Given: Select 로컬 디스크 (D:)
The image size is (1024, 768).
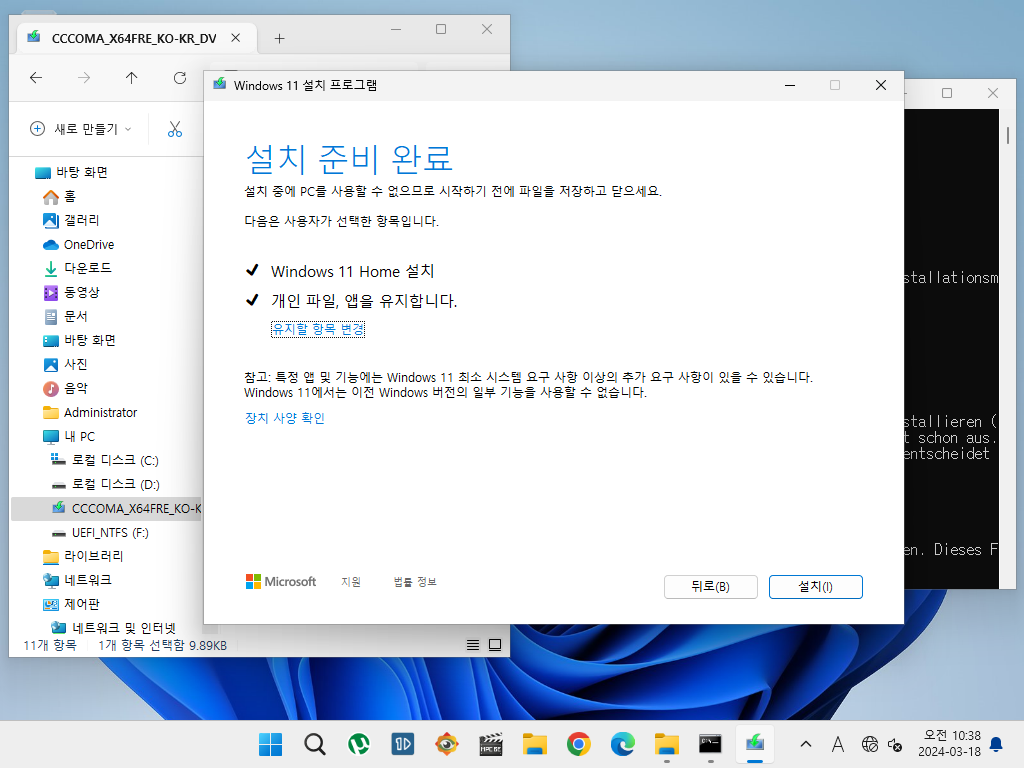Looking at the screenshot, I should [104, 485].
